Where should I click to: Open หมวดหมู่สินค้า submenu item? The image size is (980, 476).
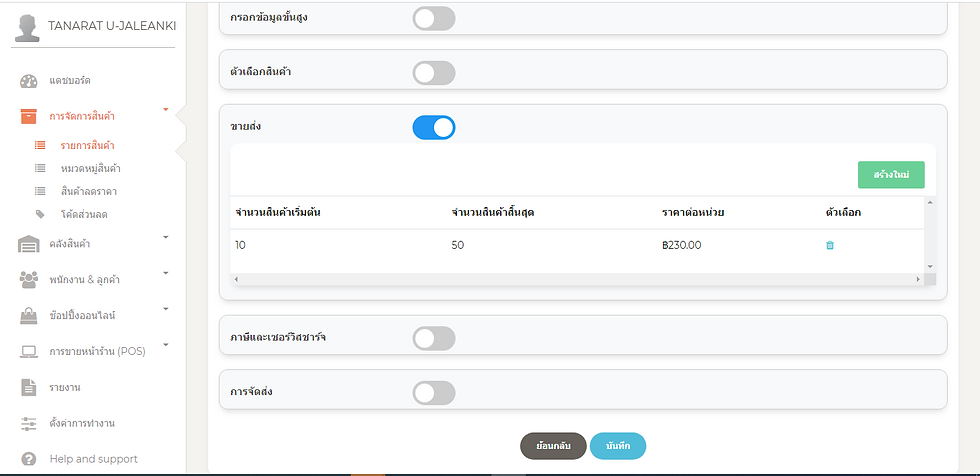(x=91, y=168)
